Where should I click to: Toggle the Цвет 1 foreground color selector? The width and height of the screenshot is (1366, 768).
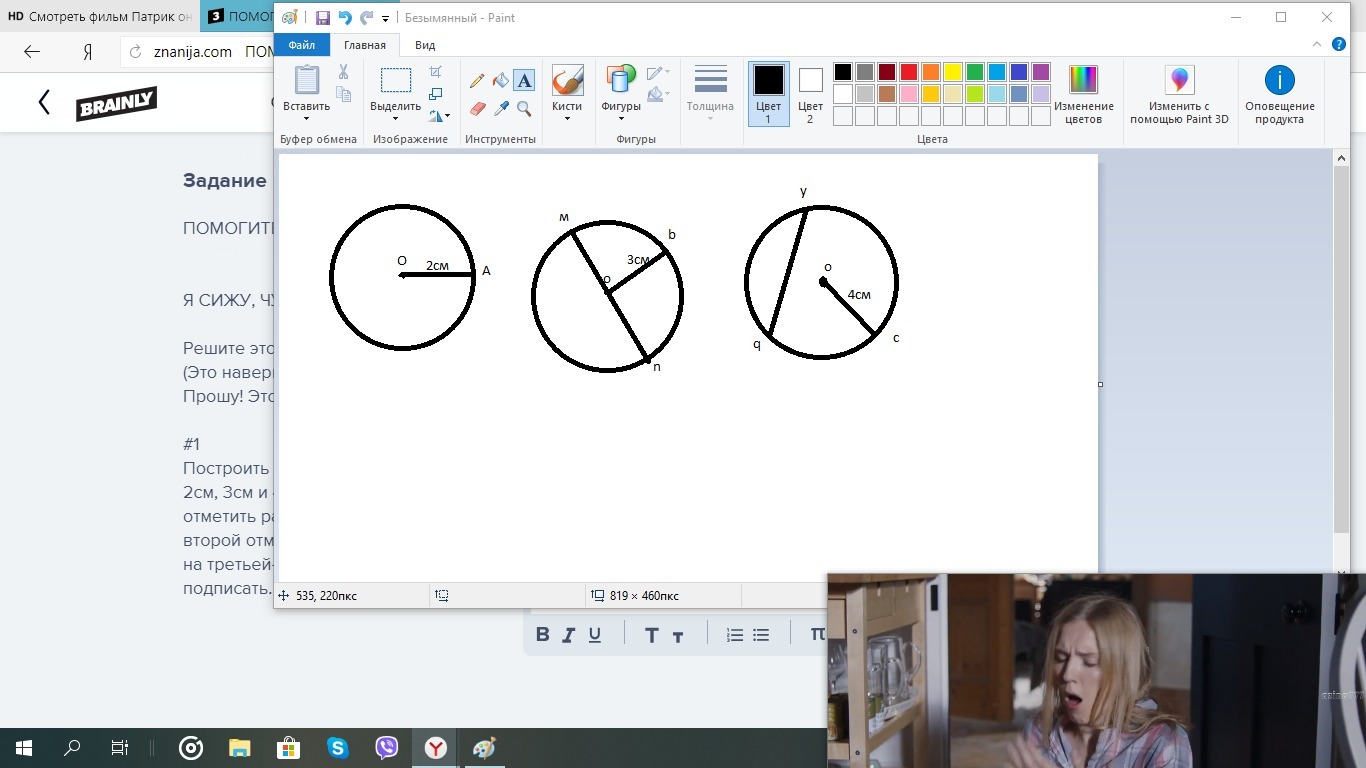coord(768,94)
